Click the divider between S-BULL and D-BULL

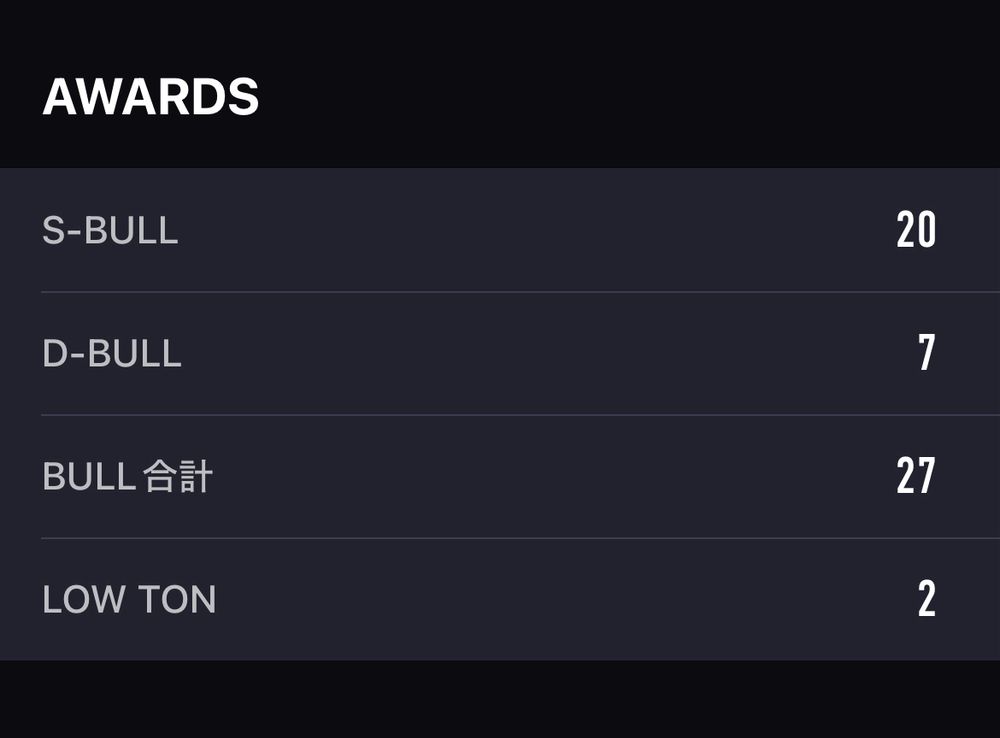tap(520, 292)
